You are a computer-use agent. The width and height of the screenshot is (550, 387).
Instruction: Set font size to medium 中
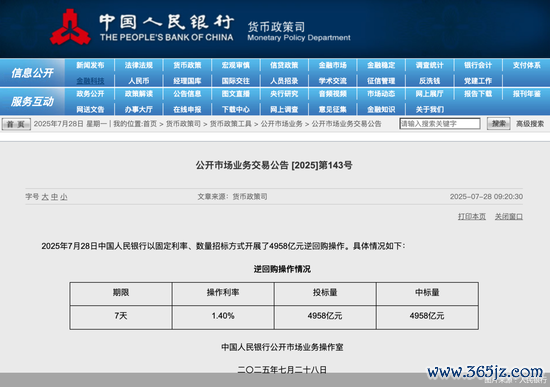point(54,197)
